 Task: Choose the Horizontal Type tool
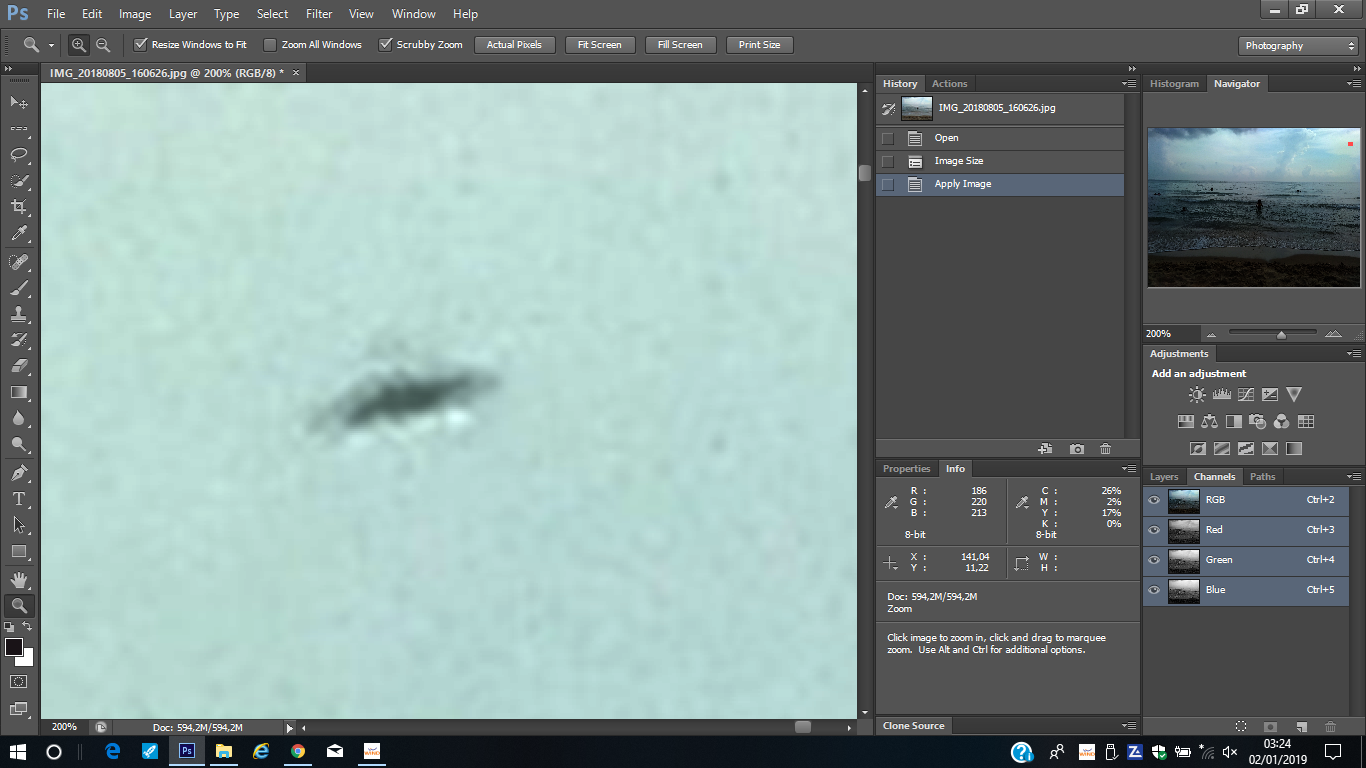19,499
